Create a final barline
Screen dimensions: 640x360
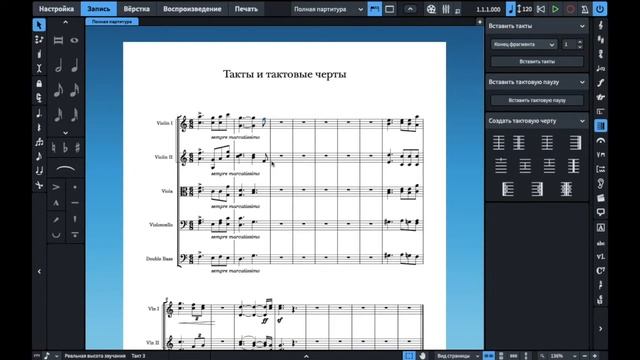coord(575,143)
